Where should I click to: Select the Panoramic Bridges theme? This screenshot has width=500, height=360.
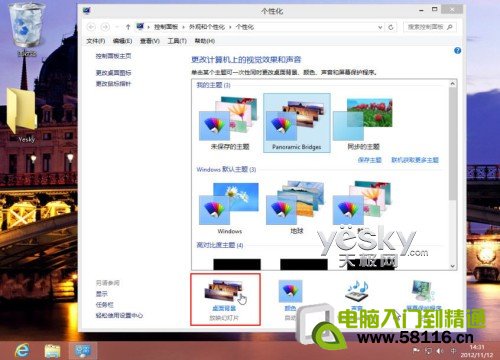pos(297,123)
